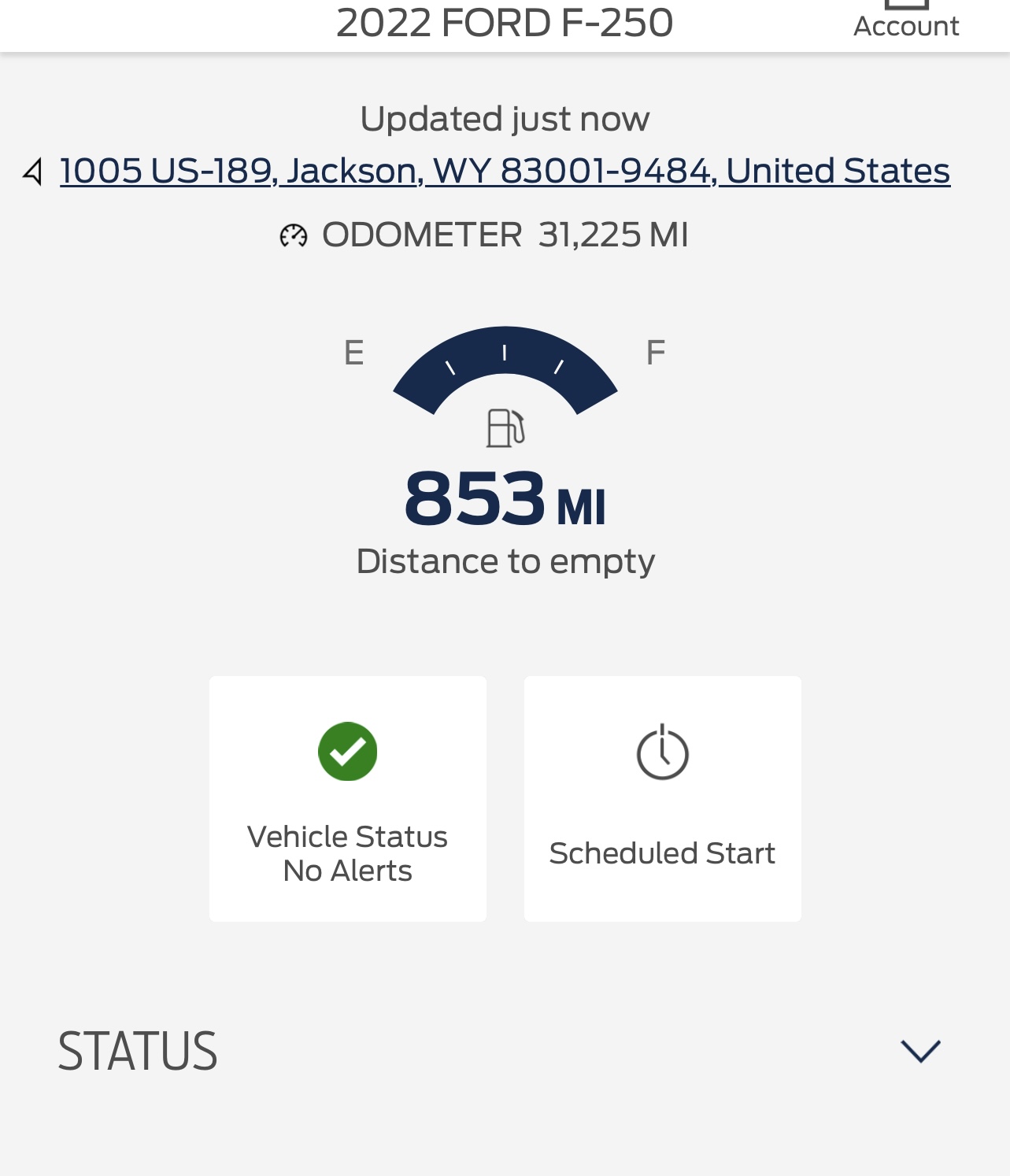The image size is (1010, 1176).
Task: Tap the 2022 FORD F-250 vehicle title
Action: point(505,23)
